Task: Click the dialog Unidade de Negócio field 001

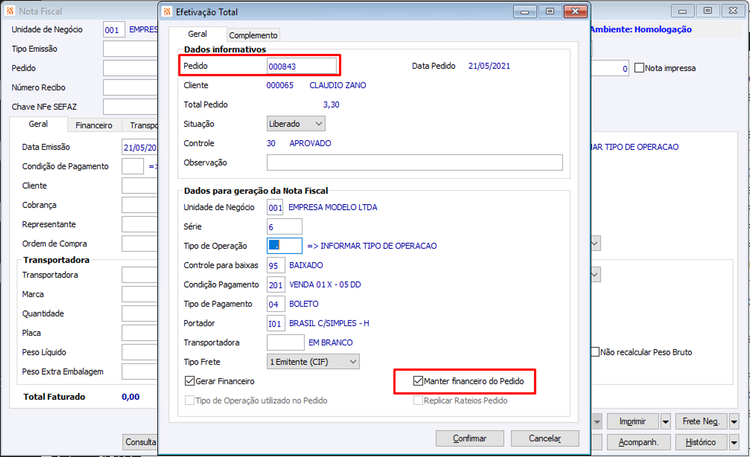Action: [275, 207]
